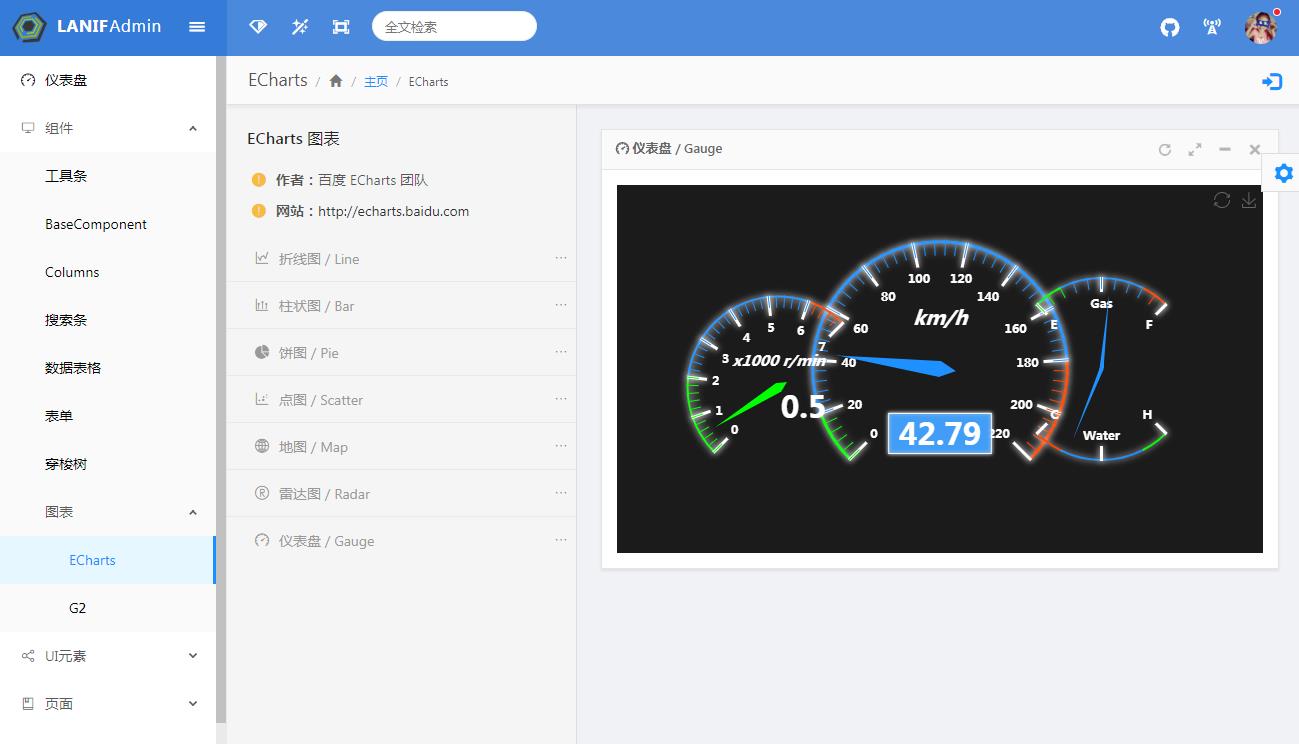Select G2 in sidebar submenu
Image resolution: width=1299 pixels, height=744 pixels.
[x=107, y=608]
